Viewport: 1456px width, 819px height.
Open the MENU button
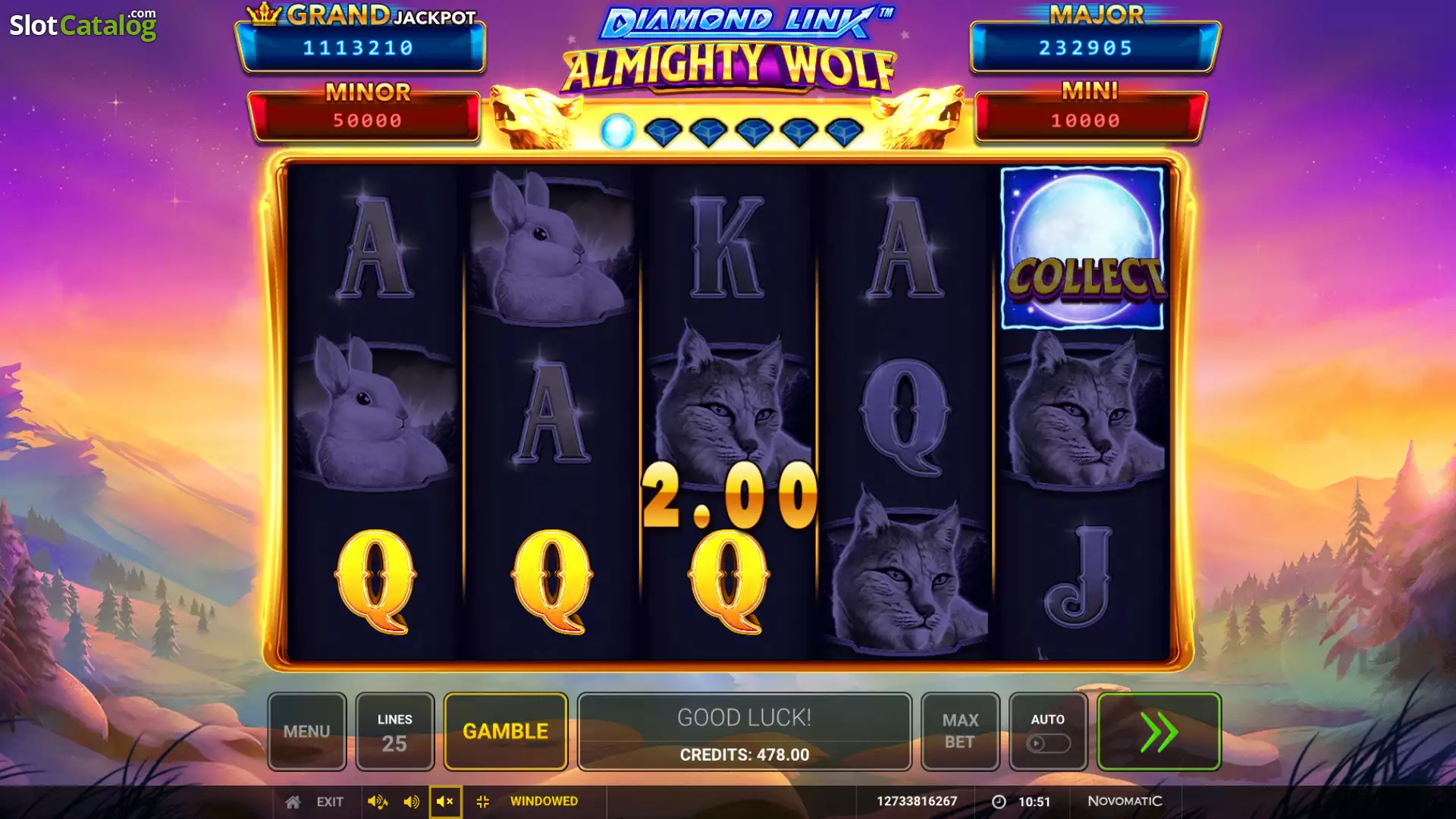coord(307,732)
